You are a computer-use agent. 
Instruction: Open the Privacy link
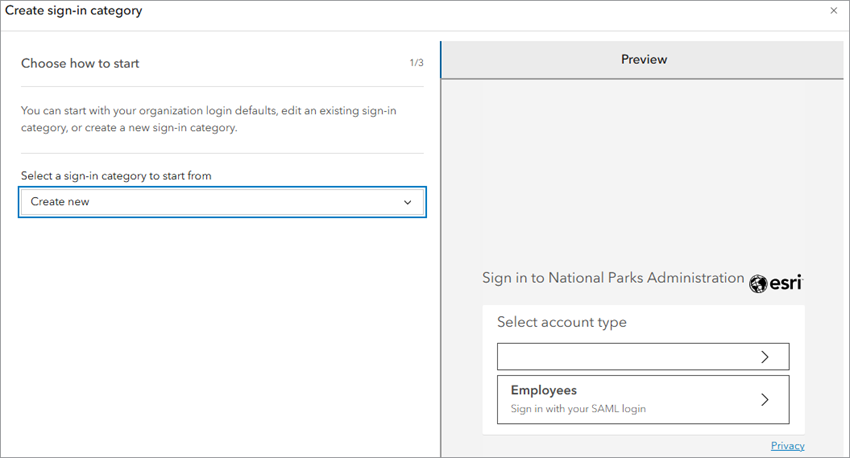coord(787,446)
